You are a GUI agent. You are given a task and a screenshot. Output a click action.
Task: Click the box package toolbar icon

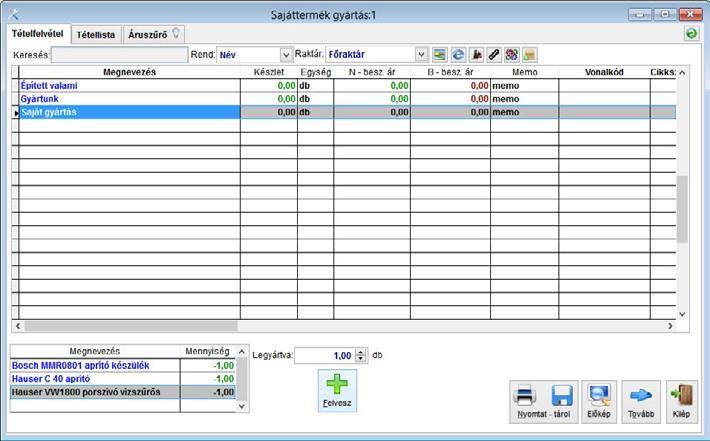click(529, 55)
